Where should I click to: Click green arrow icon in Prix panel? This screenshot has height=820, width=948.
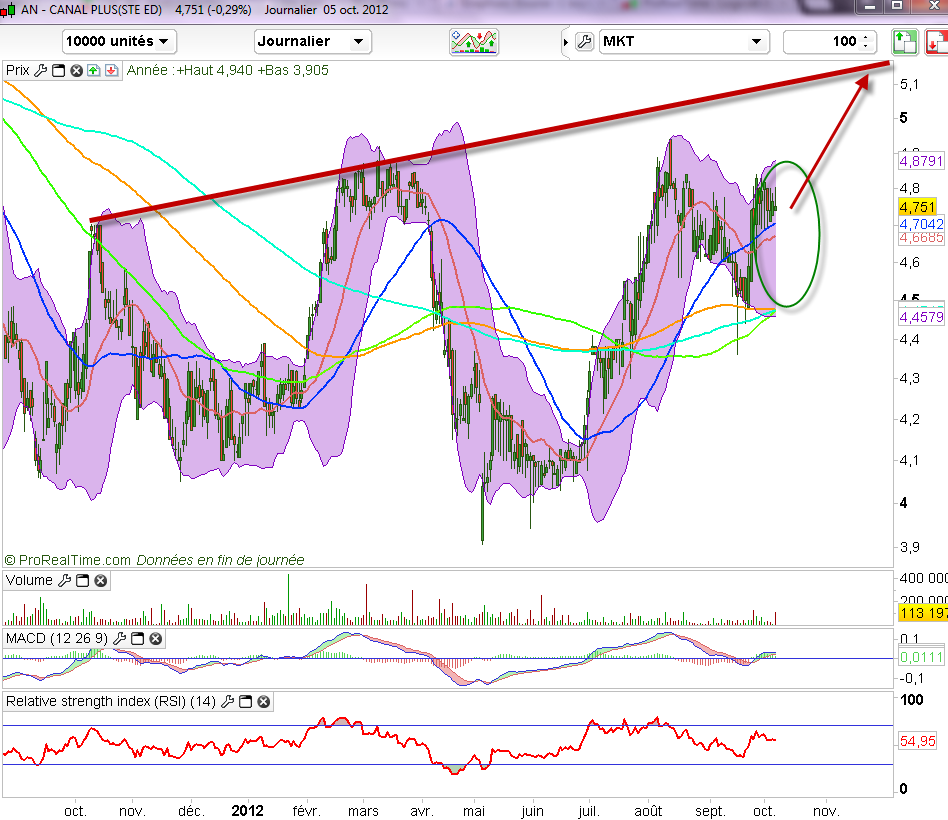click(93, 71)
